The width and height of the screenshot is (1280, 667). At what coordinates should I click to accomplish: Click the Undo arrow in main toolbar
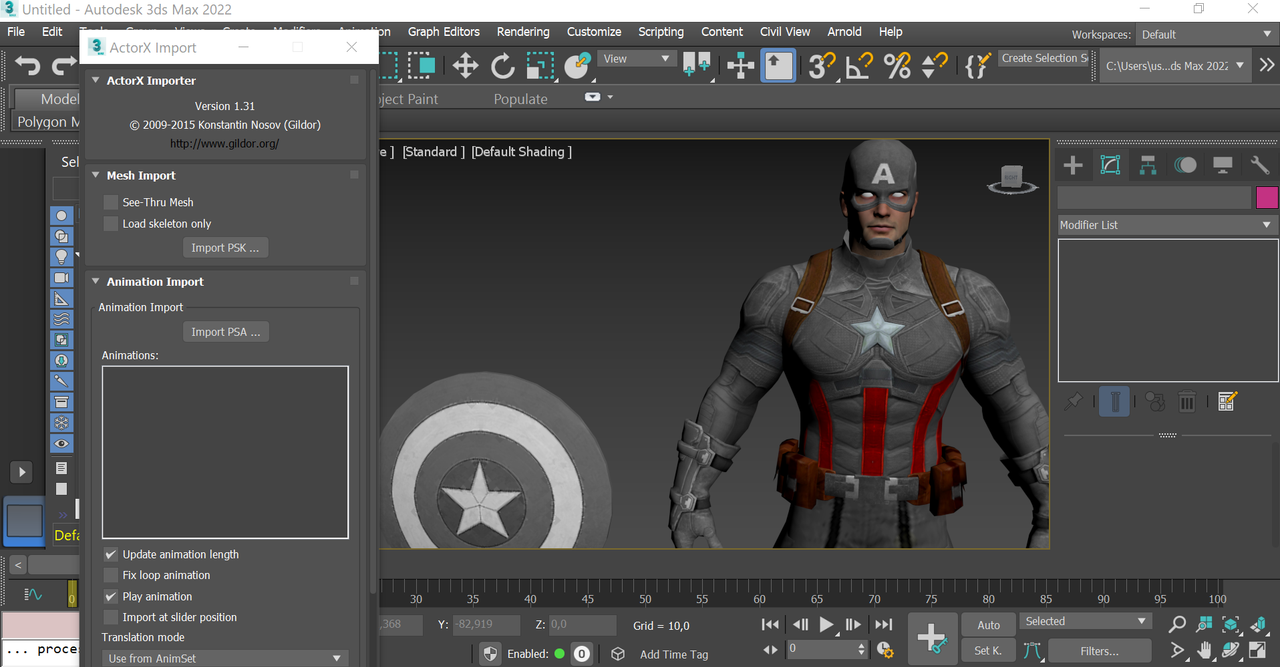(x=28, y=66)
